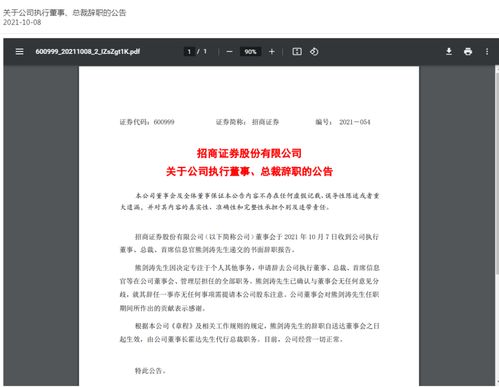
Task: Click the securities code 证券代码: 600999
Action: [147, 122]
